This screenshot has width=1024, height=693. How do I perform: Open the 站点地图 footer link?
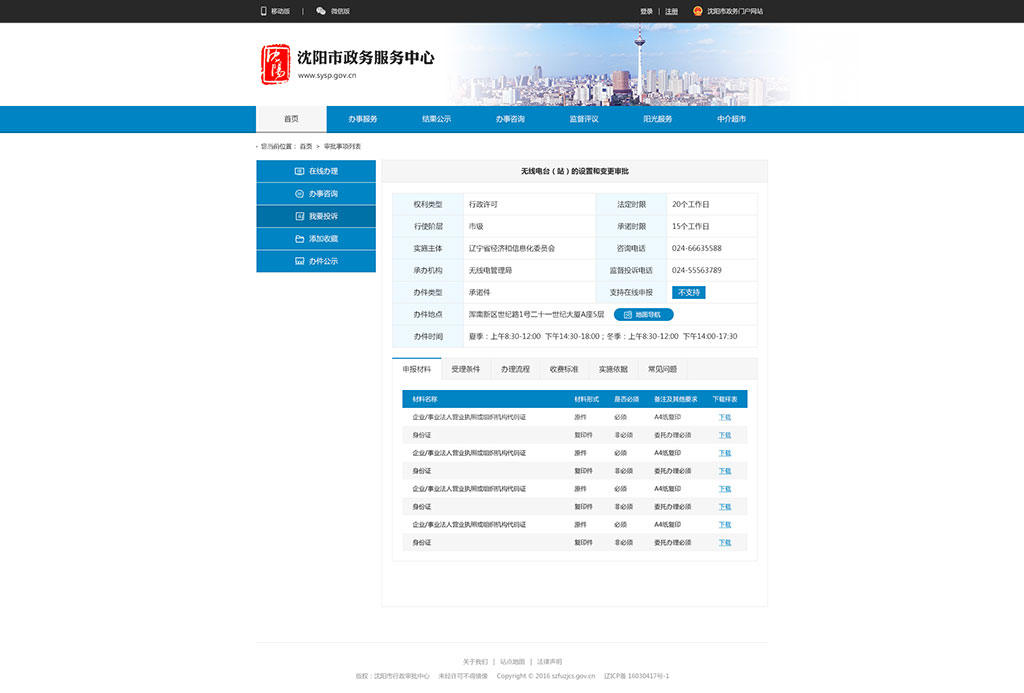click(x=512, y=662)
